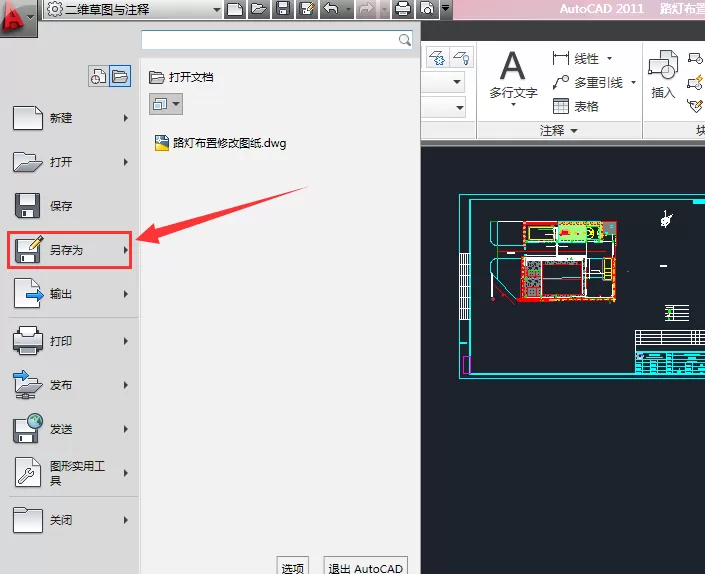Click the Undo arrow icon

point(331,9)
